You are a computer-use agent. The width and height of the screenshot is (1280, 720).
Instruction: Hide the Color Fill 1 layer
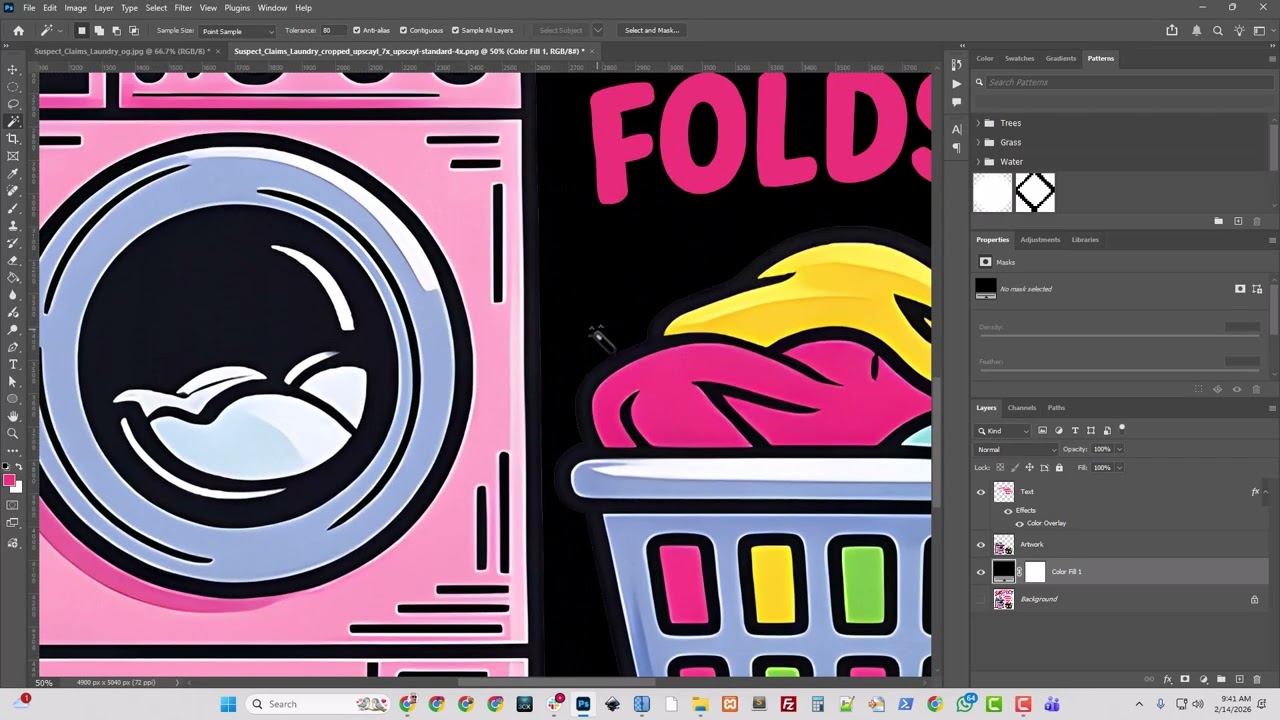[981, 572]
